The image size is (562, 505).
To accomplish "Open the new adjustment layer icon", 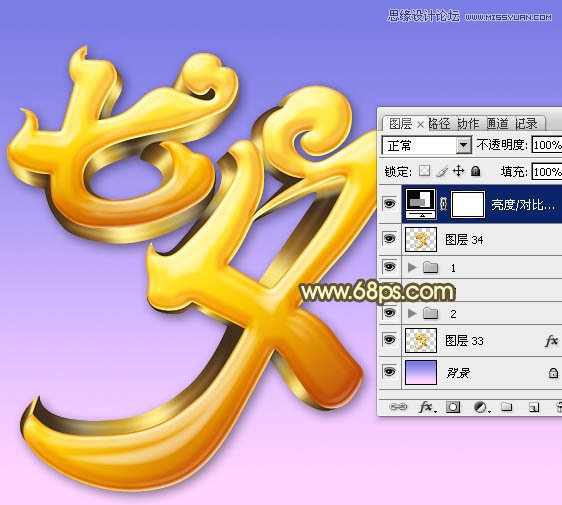I will tap(481, 407).
